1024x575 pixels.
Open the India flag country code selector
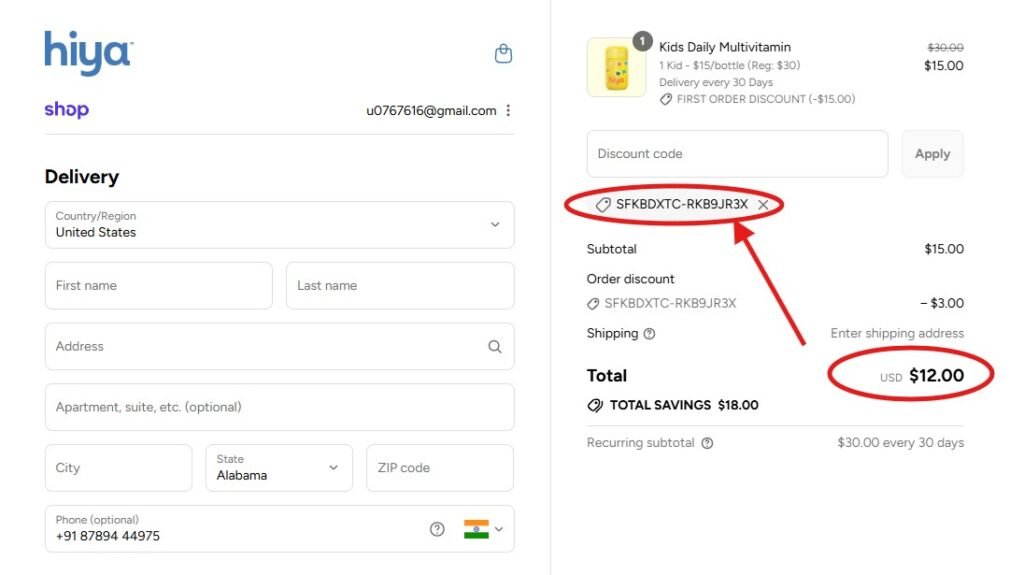pos(483,529)
